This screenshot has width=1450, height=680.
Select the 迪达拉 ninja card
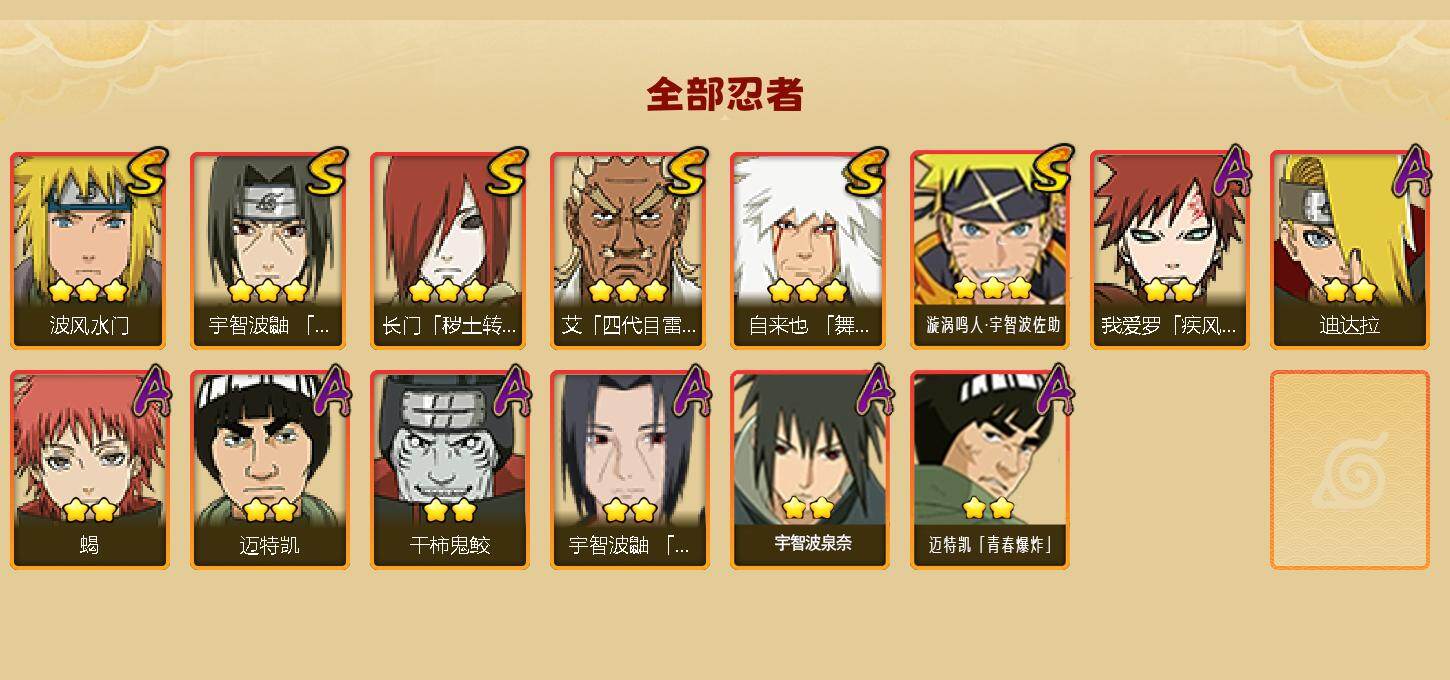pyautogui.click(x=1350, y=250)
